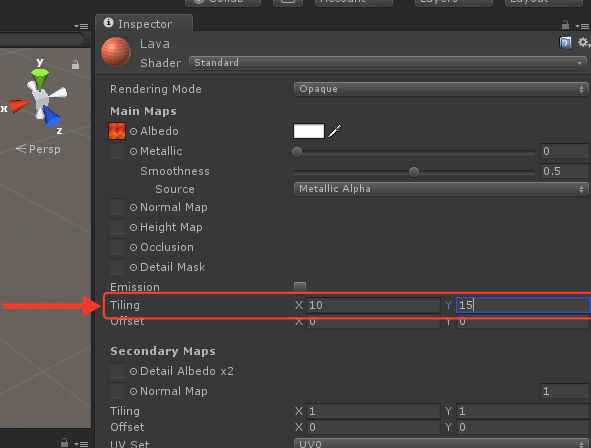Click the red X axis cone on gizmo

(20, 106)
